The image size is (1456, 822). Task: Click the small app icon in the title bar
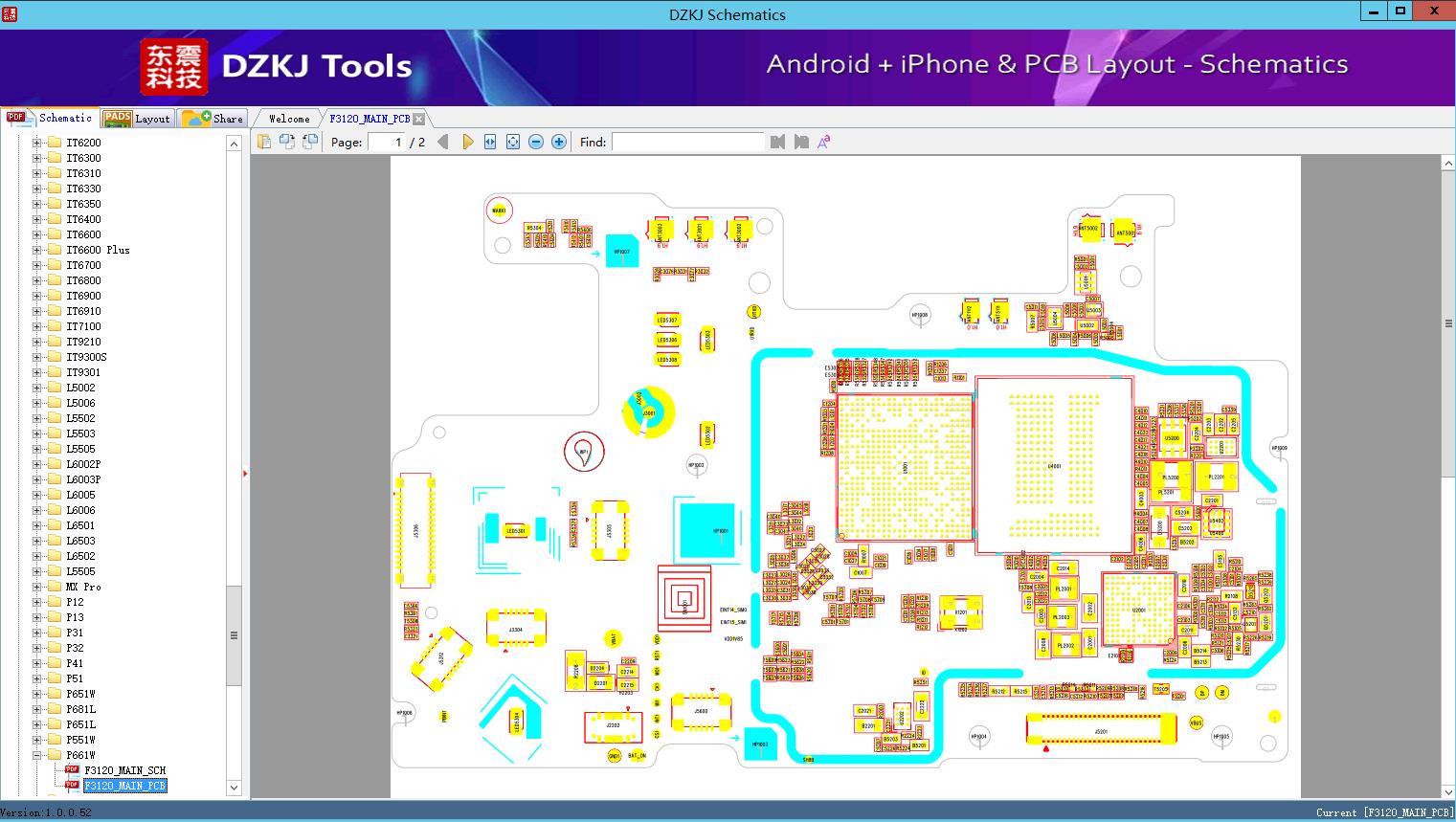coord(9,14)
